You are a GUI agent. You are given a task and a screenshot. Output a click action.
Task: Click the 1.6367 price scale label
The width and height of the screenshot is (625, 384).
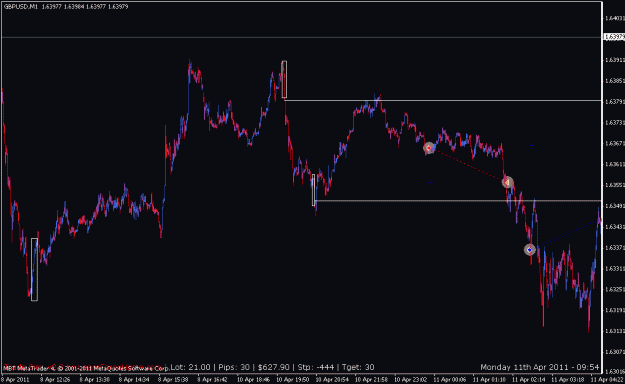pos(615,143)
